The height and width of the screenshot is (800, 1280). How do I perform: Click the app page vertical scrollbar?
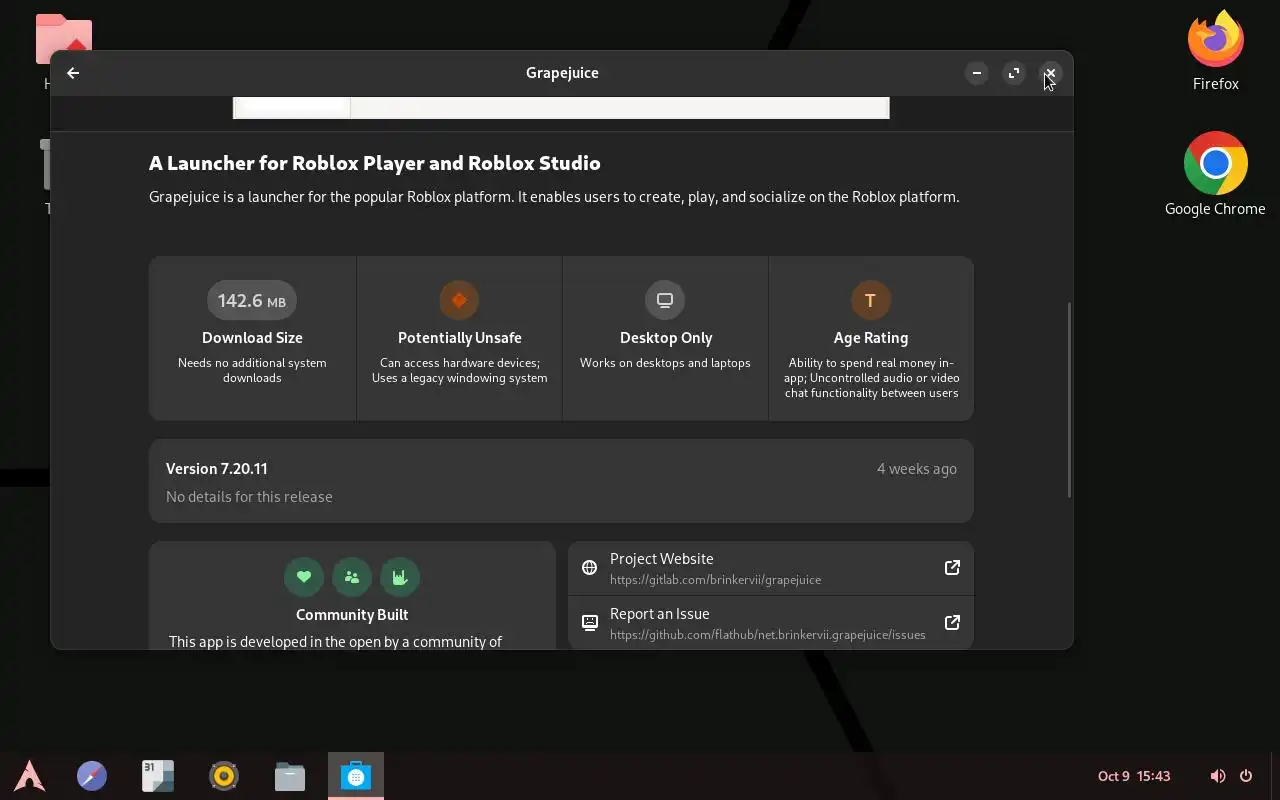1069,400
